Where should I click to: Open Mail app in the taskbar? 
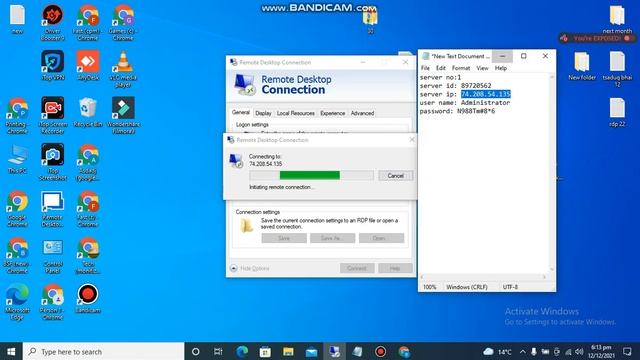coord(311,351)
